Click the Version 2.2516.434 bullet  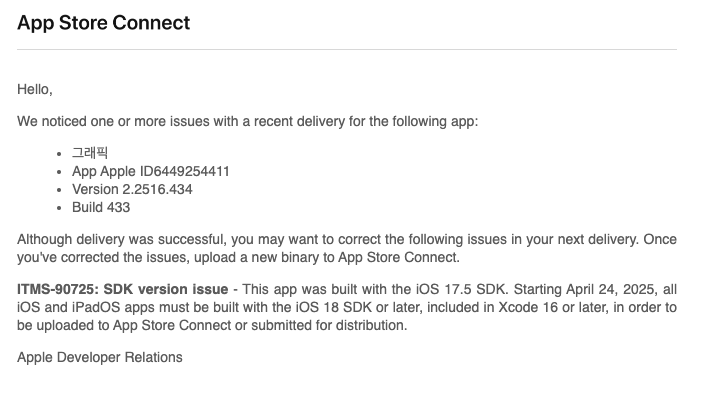pyautogui.click(x=132, y=189)
